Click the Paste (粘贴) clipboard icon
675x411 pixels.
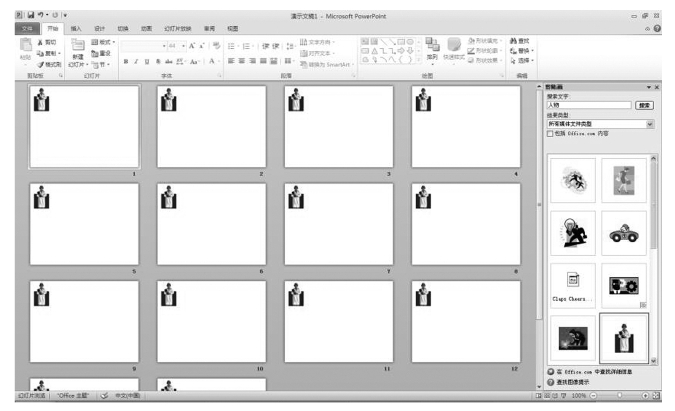25,45
